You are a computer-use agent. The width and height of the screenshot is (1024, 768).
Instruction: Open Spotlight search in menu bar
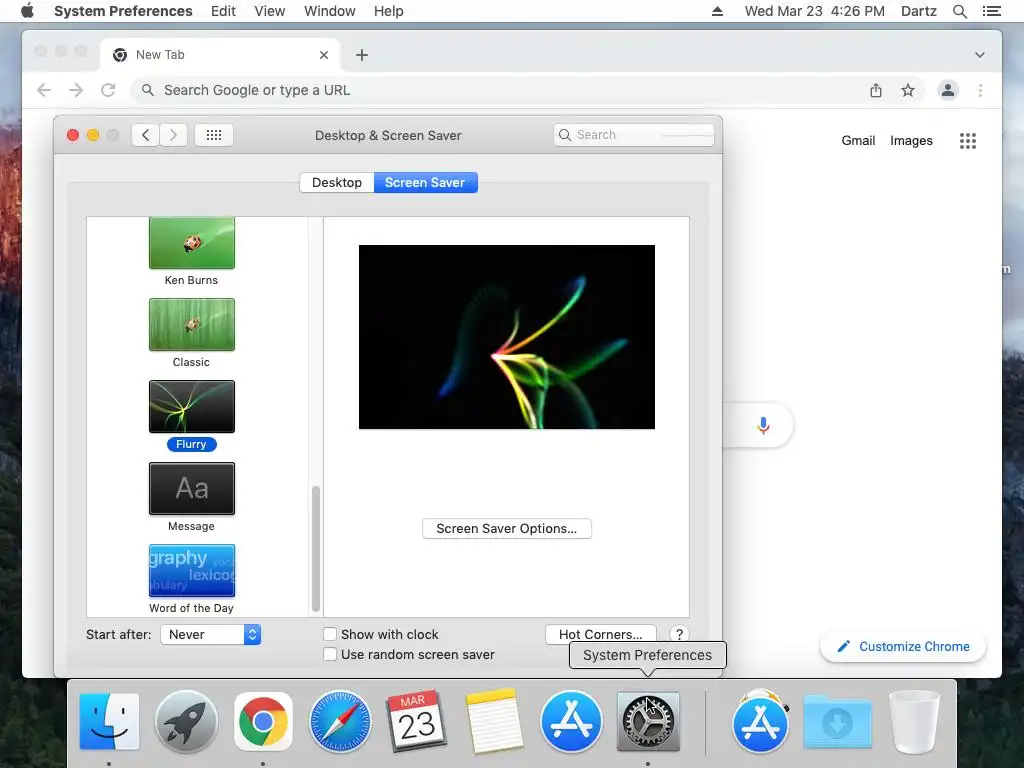[x=959, y=11]
